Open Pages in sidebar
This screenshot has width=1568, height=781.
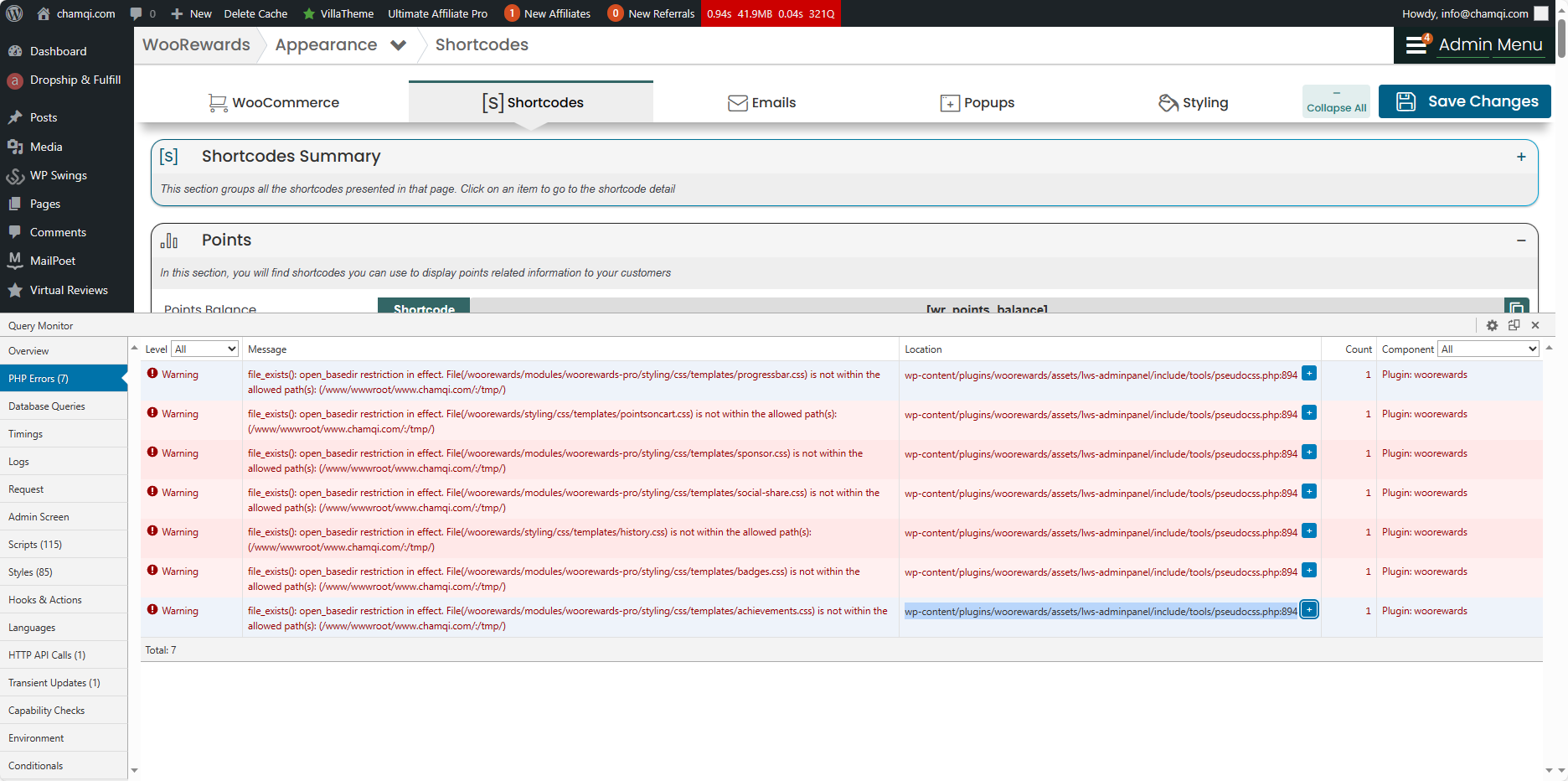pos(45,204)
